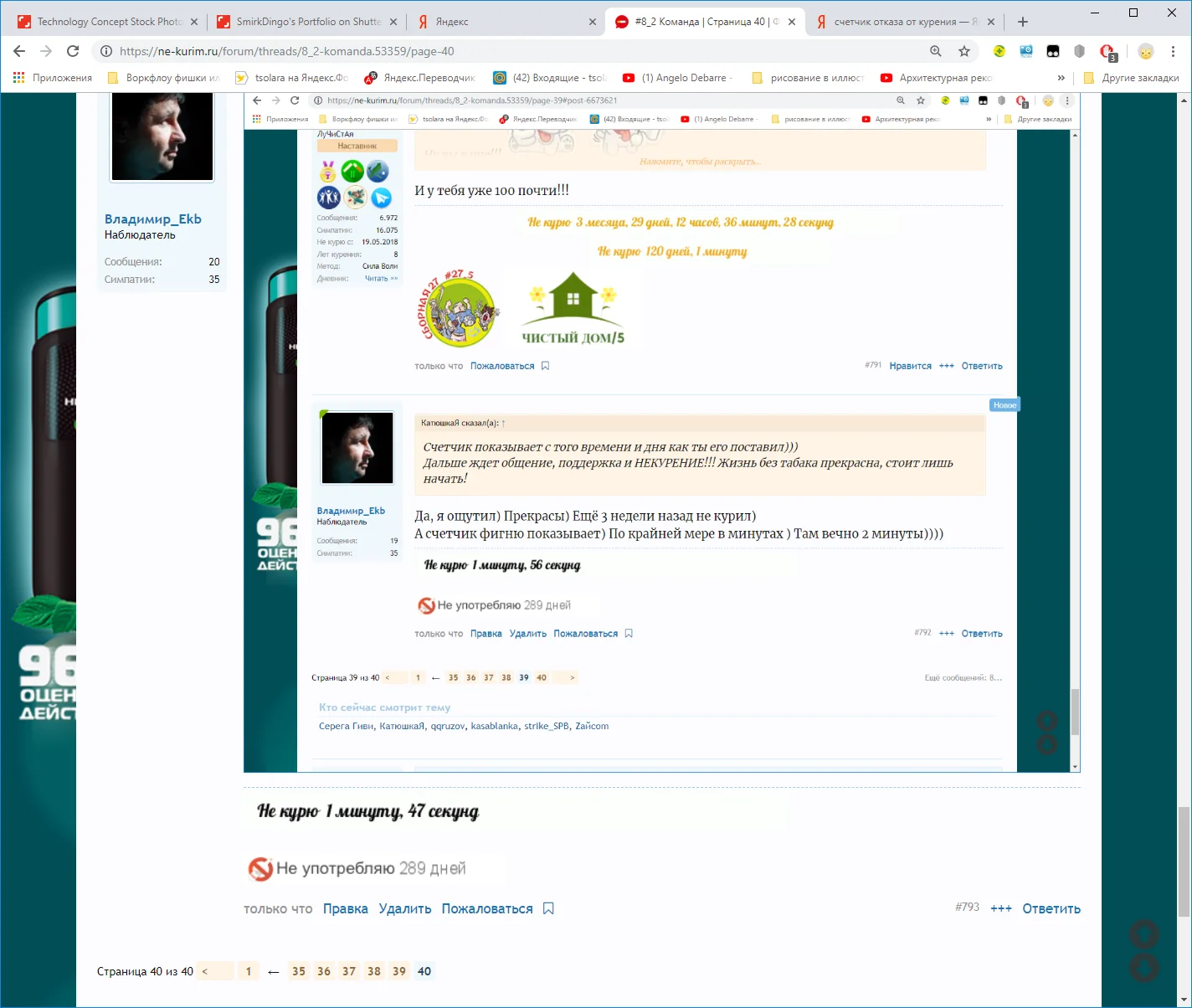Screen dimensions: 1192x1008
Task: Click the Не курю 1 минуту, 47 секунд counter
Action: 368,811
